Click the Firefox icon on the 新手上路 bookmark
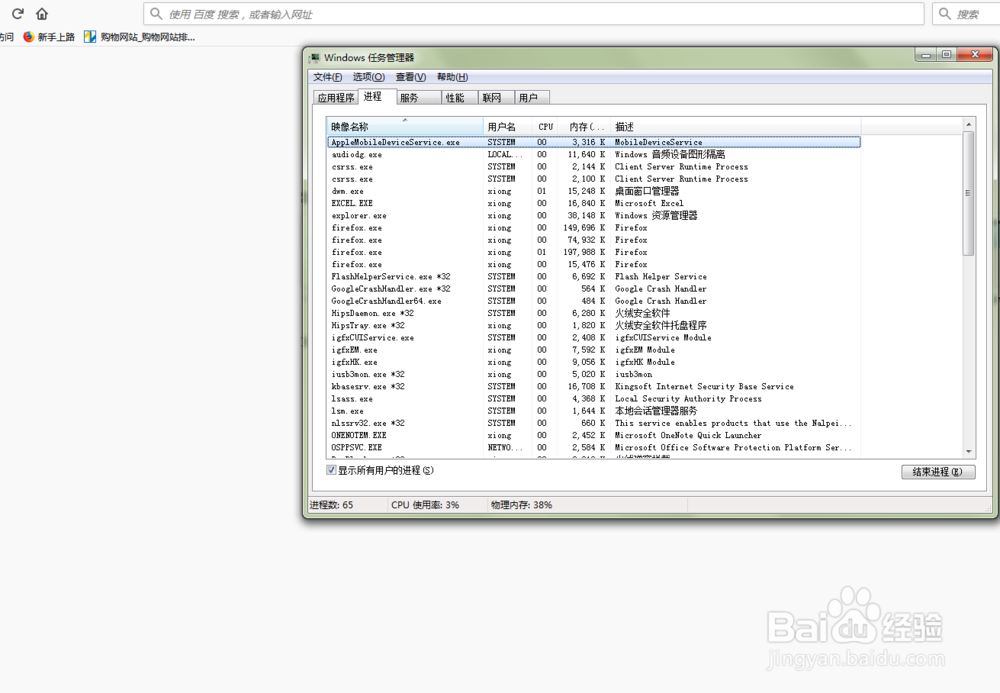Viewport: 1000px width, 693px height. pyautogui.click(x=28, y=37)
